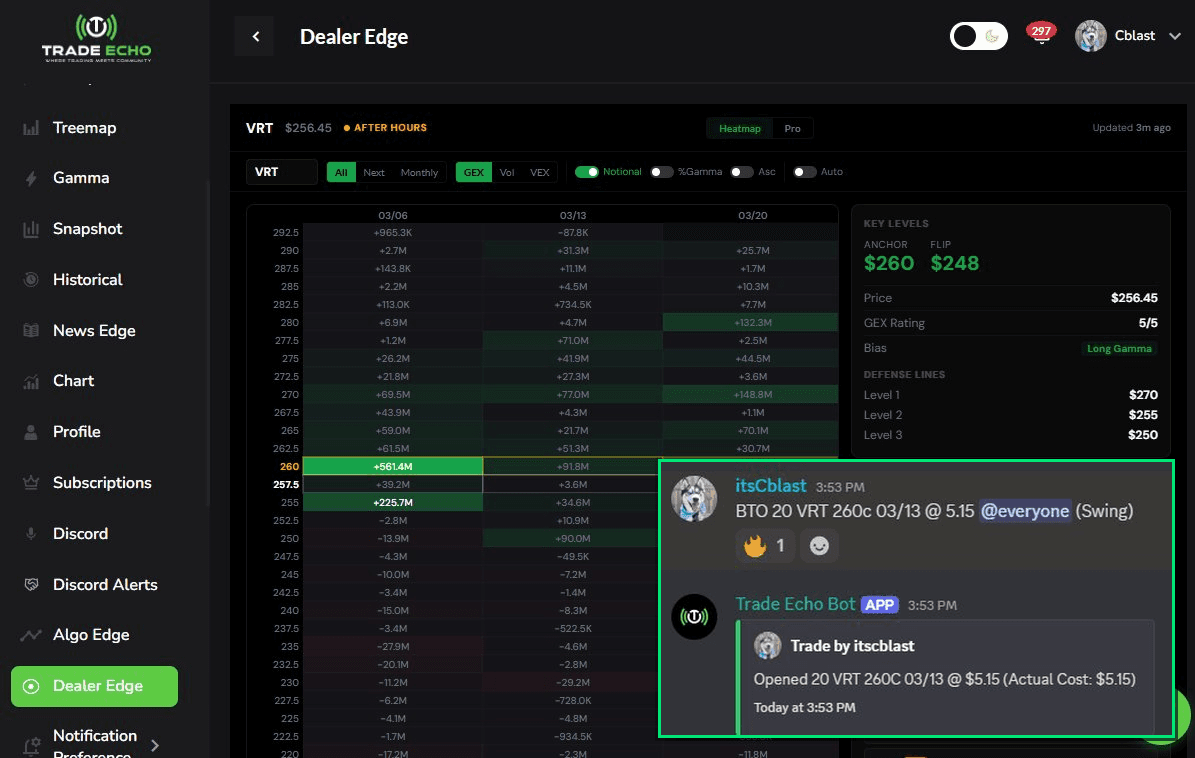Select the VEX metric tab
The width and height of the screenshot is (1195, 758).
coord(540,172)
